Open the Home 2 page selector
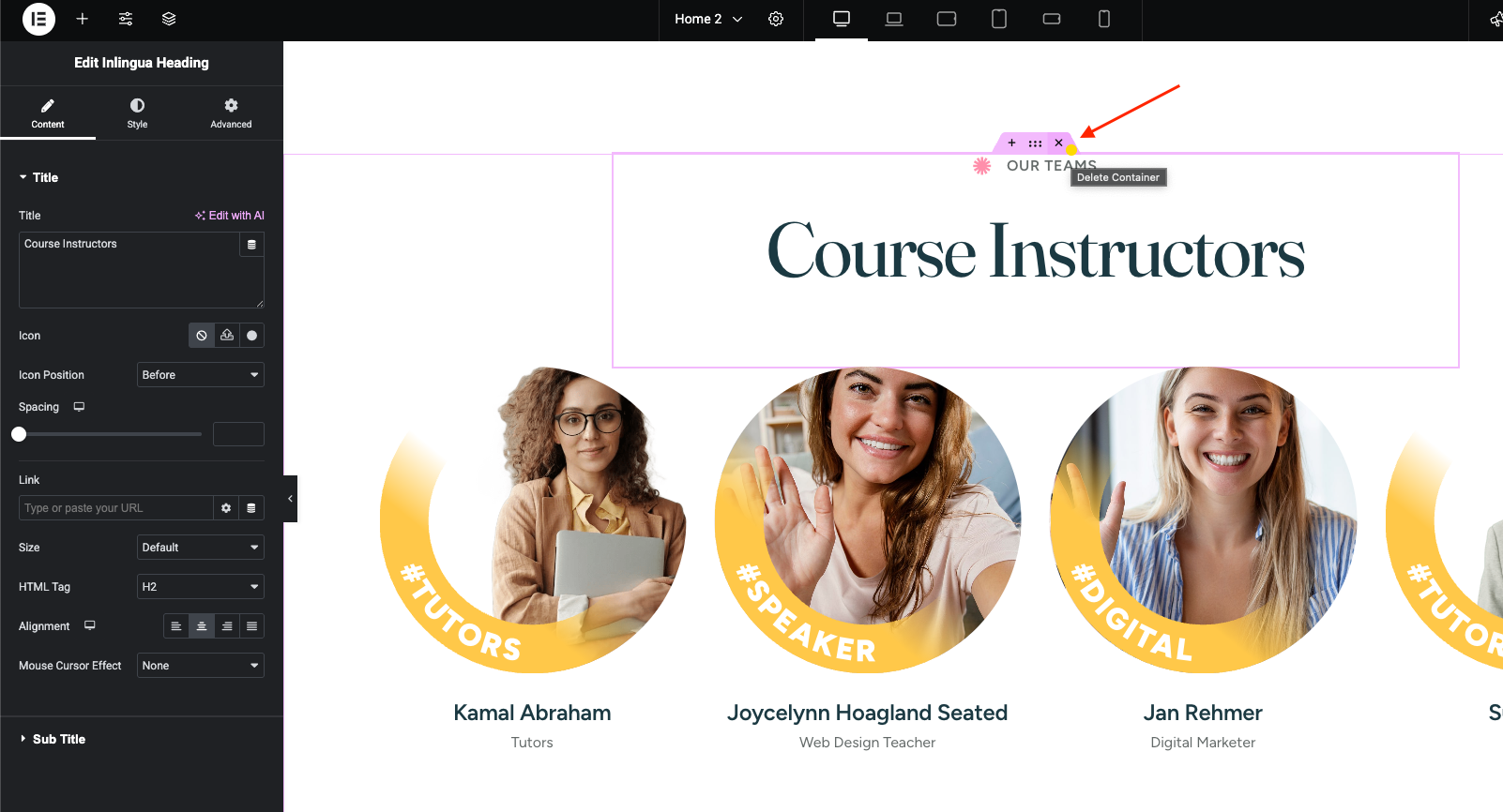The image size is (1503, 812). pyautogui.click(x=708, y=19)
